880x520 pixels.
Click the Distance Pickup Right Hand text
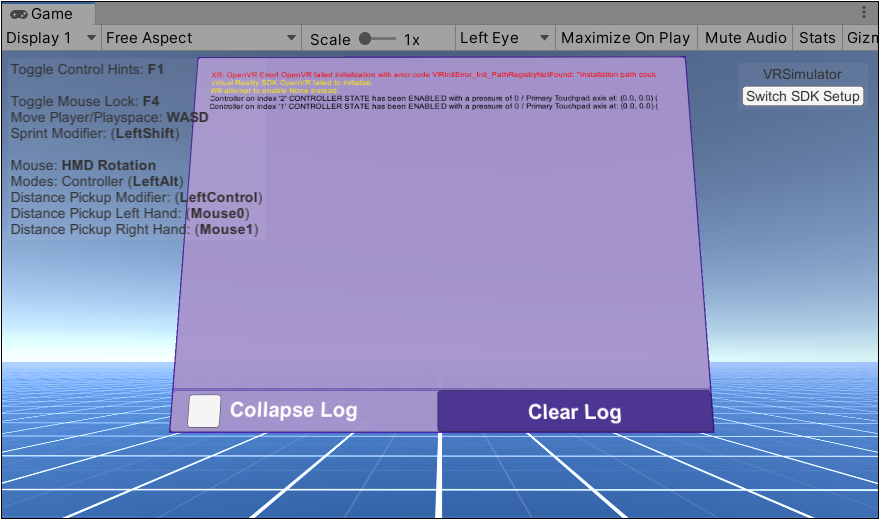[134, 229]
